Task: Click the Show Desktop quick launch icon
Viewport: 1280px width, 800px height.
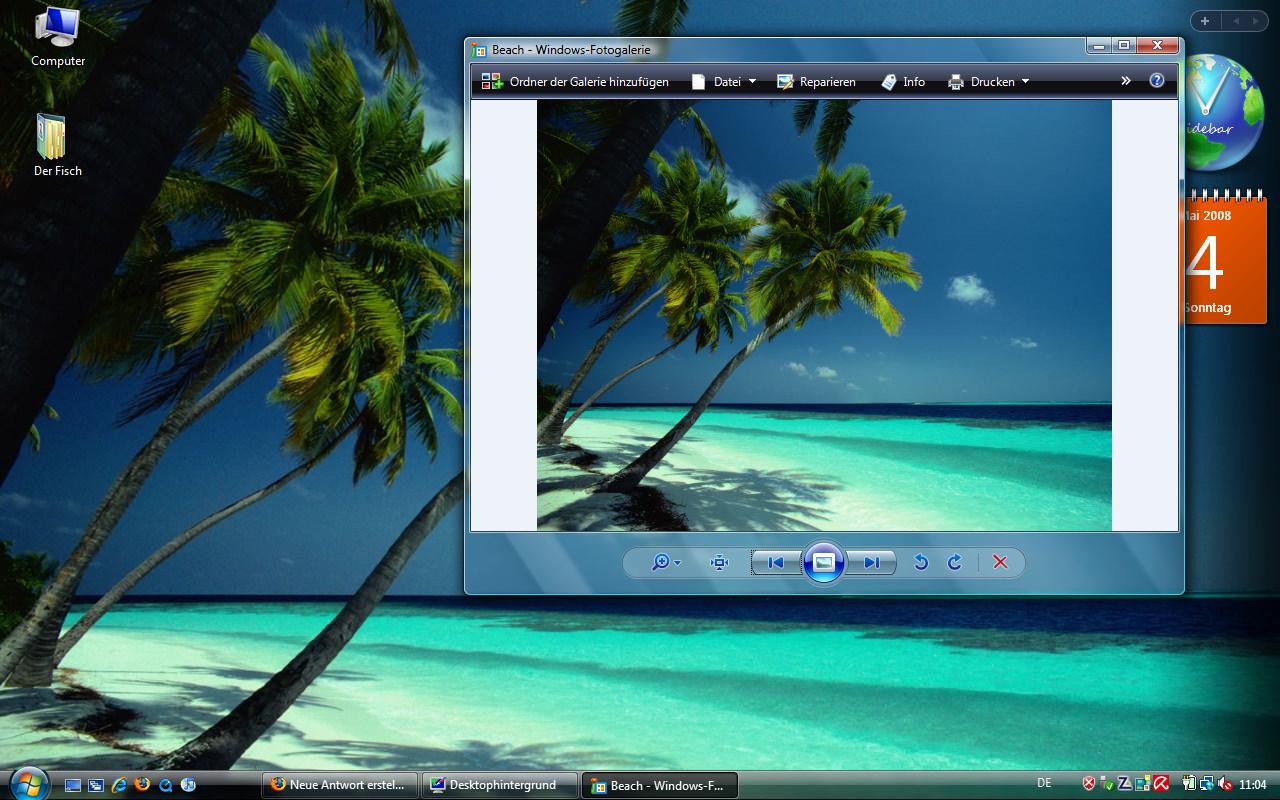Action: point(73,785)
